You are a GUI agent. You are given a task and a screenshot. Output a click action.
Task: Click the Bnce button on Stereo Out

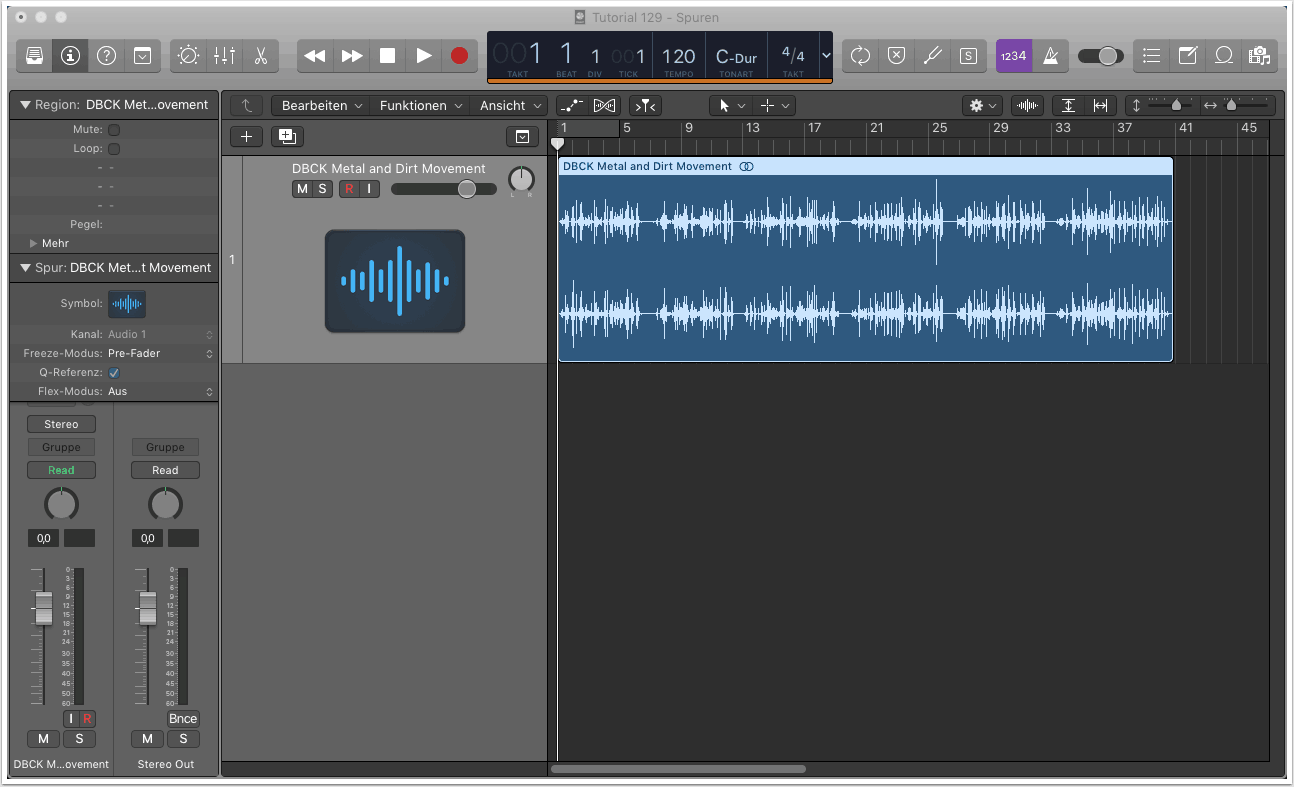[x=183, y=718]
